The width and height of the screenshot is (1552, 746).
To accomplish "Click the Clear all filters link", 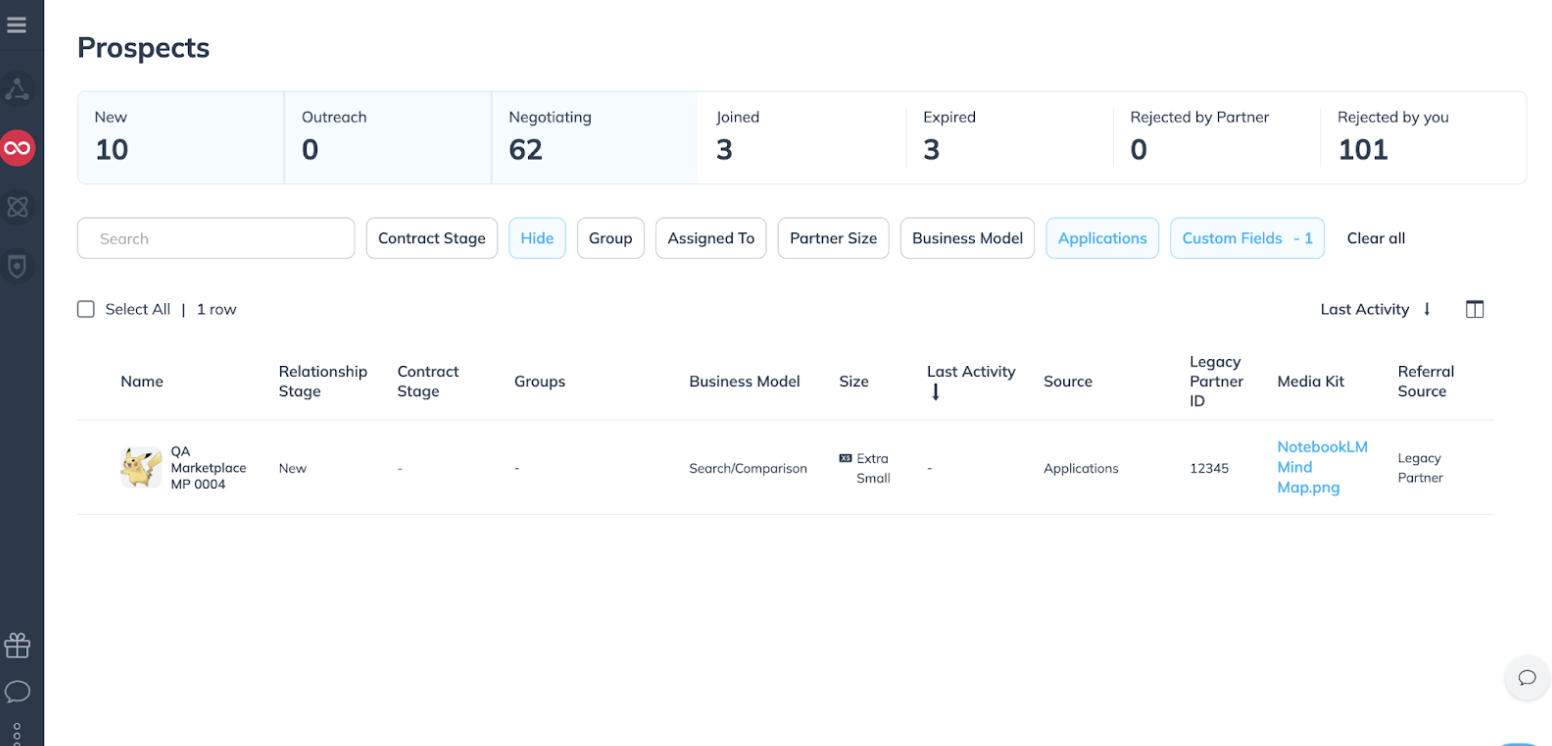I will (1375, 238).
